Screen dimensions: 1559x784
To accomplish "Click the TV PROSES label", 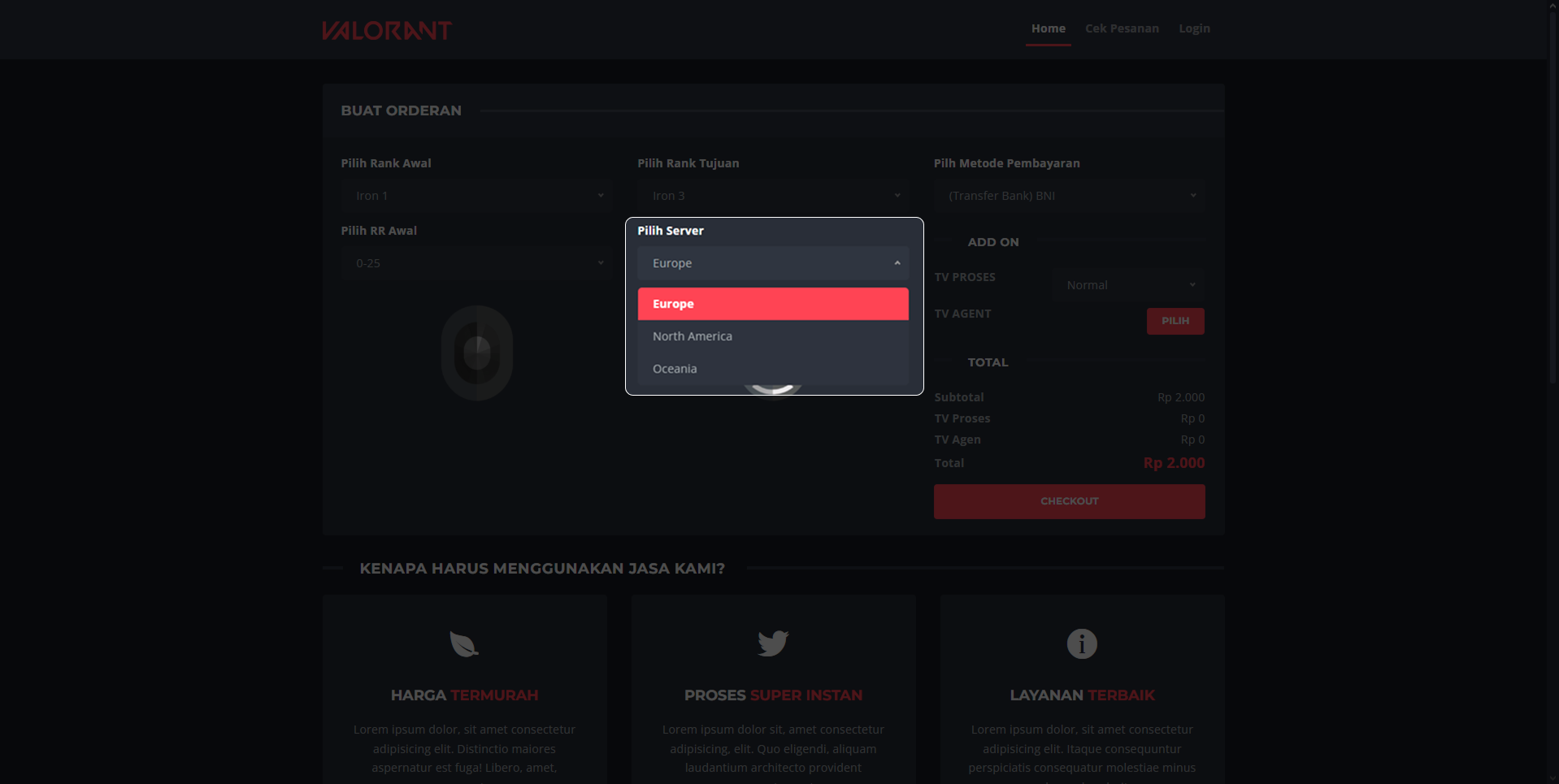I will [965, 277].
